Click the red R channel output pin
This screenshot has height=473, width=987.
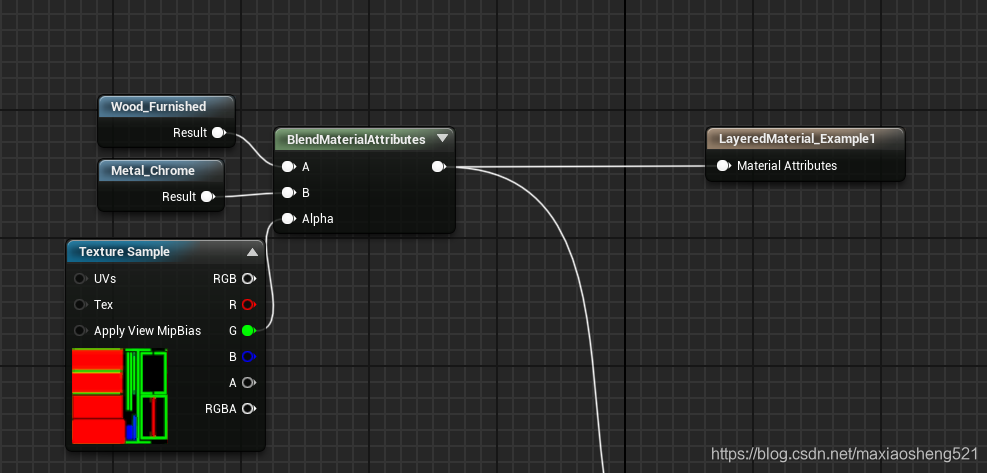249,305
